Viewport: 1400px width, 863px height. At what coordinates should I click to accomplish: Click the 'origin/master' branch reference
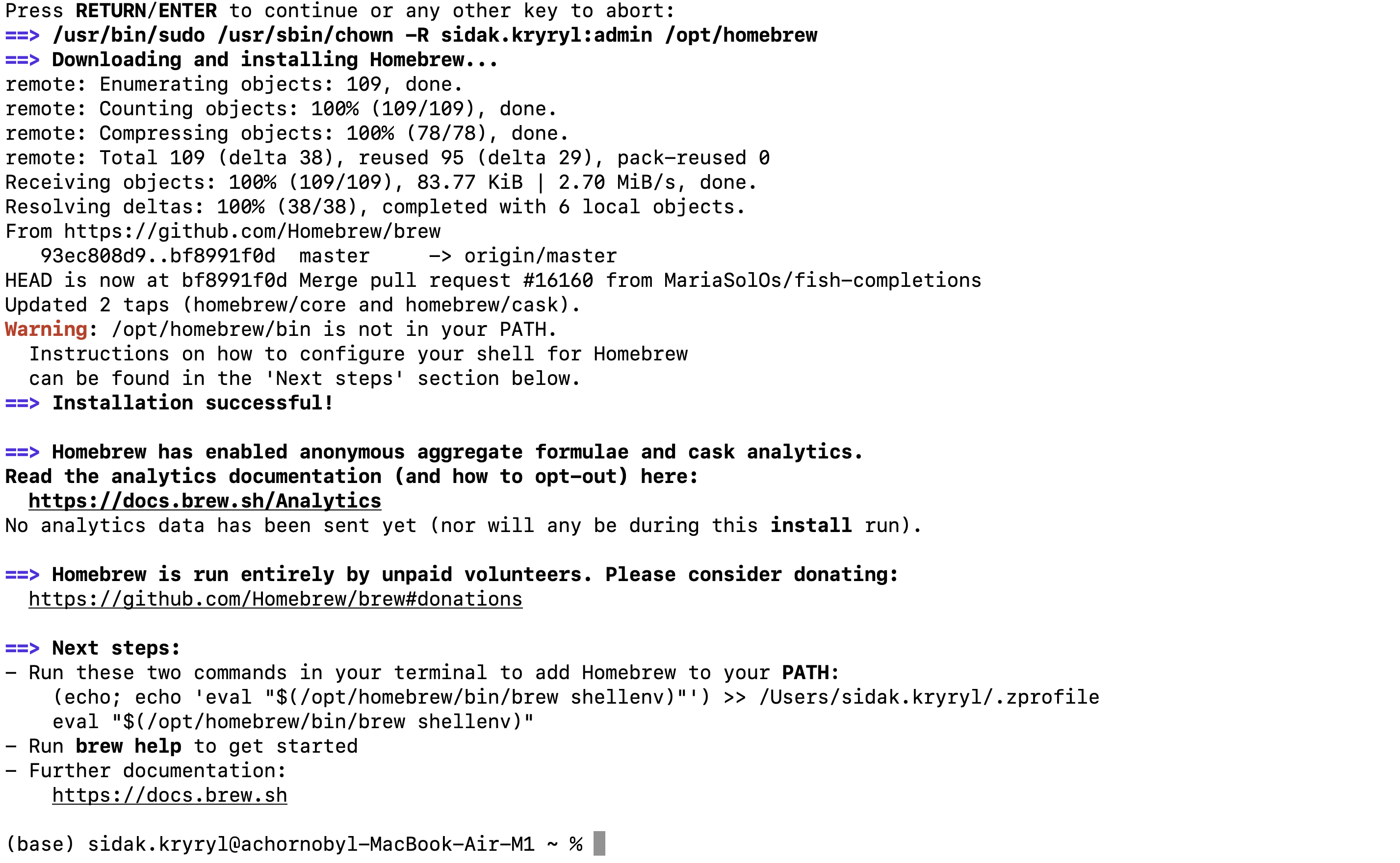point(540,255)
